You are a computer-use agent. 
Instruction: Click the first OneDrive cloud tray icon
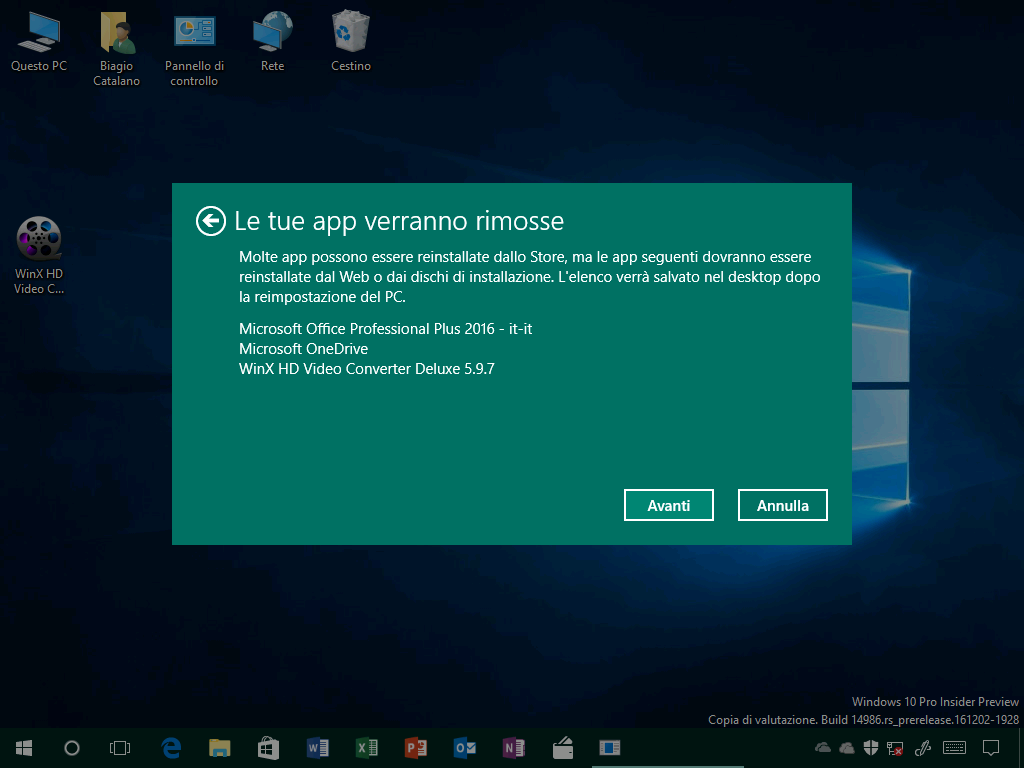tap(823, 748)
